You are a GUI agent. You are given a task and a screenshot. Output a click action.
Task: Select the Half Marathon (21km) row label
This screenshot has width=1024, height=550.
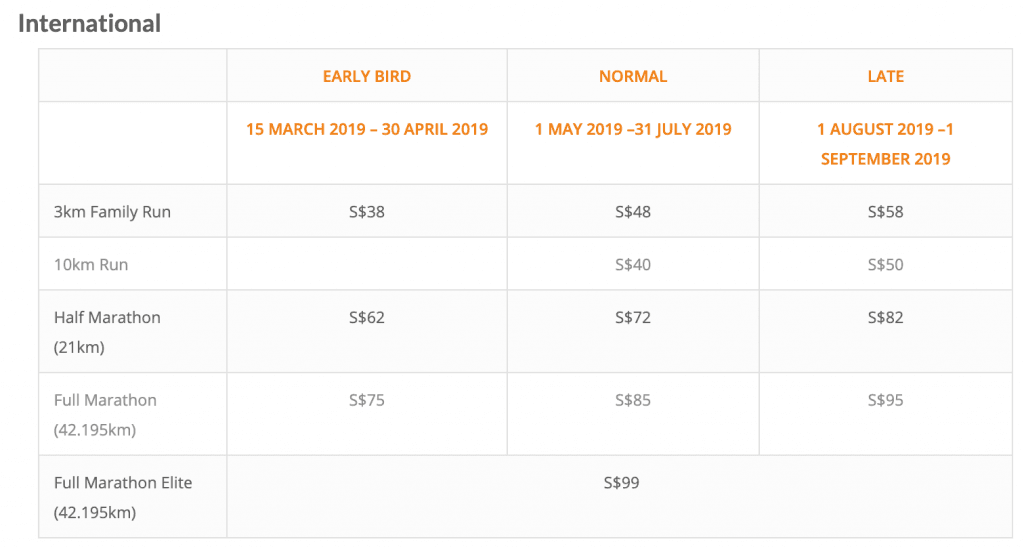coord(107,331)
